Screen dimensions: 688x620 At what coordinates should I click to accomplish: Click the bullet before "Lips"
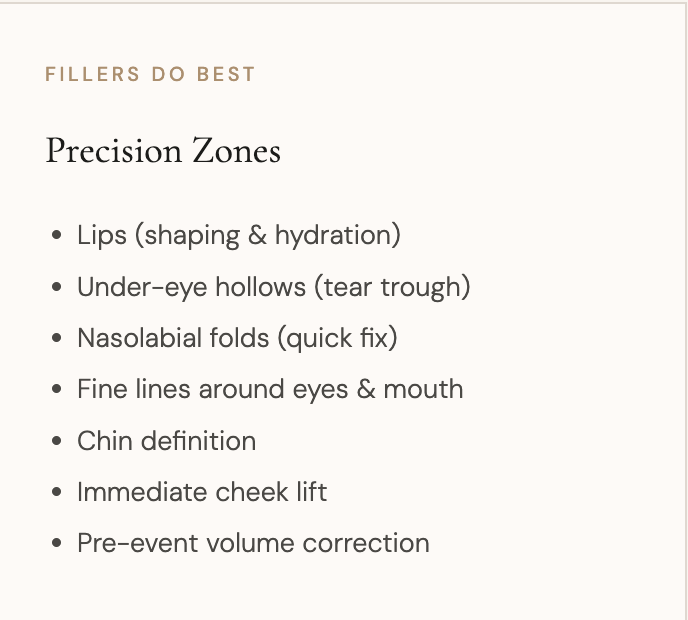tap(57, 237)
